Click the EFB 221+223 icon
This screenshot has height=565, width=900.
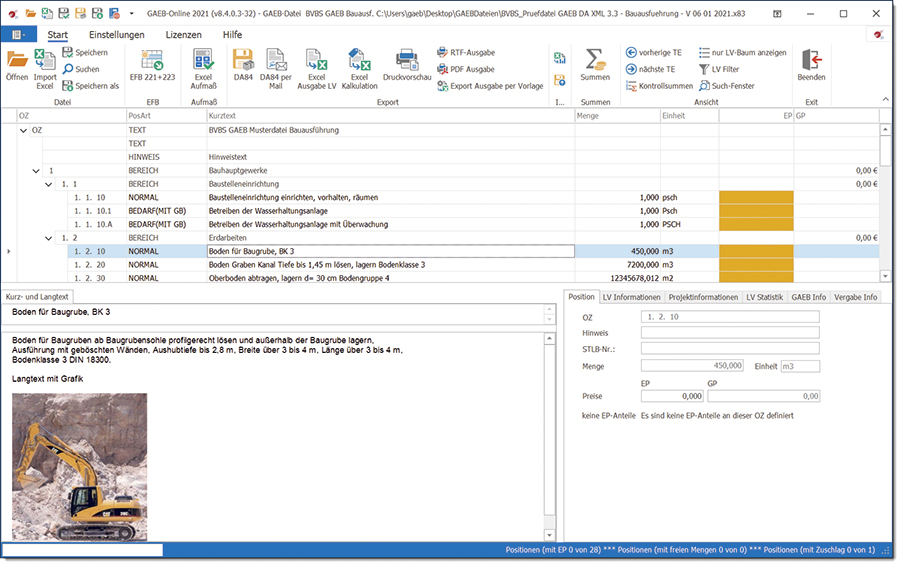[152, 60]
